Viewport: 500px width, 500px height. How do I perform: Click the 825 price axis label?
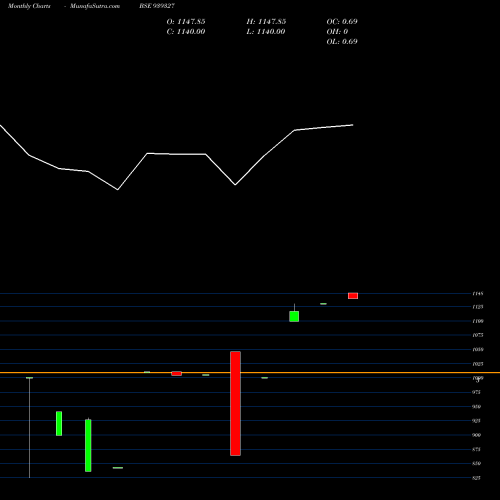(476, 478)
